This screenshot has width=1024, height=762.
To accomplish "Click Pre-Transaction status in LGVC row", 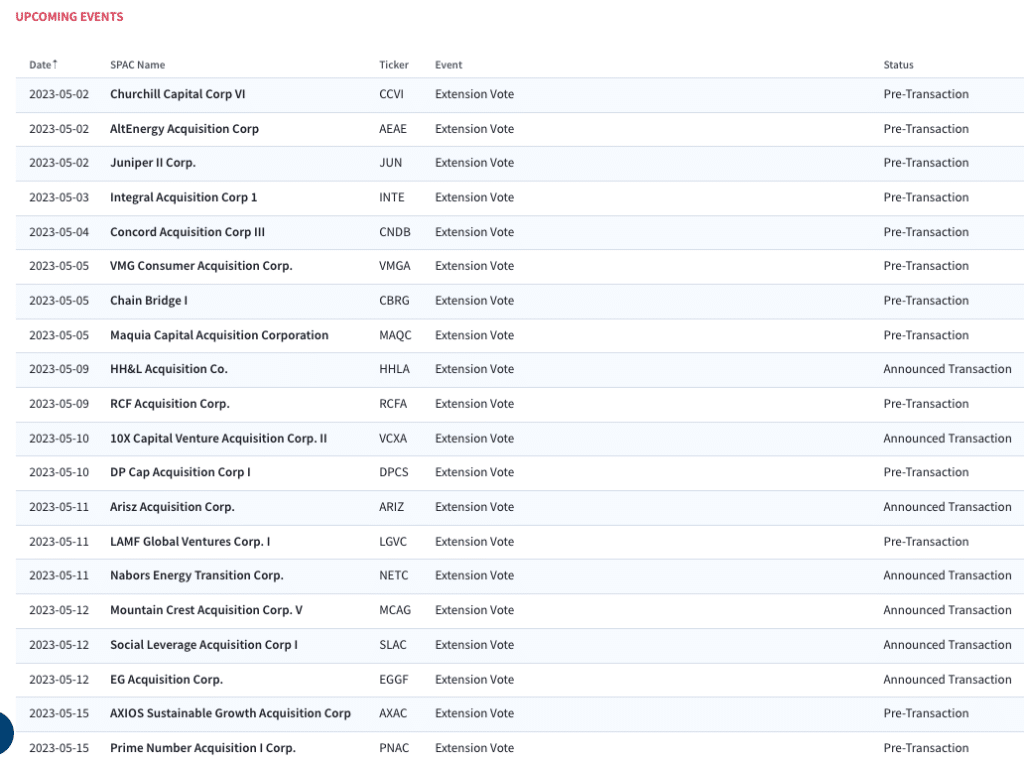I will [x=926, y=541].
